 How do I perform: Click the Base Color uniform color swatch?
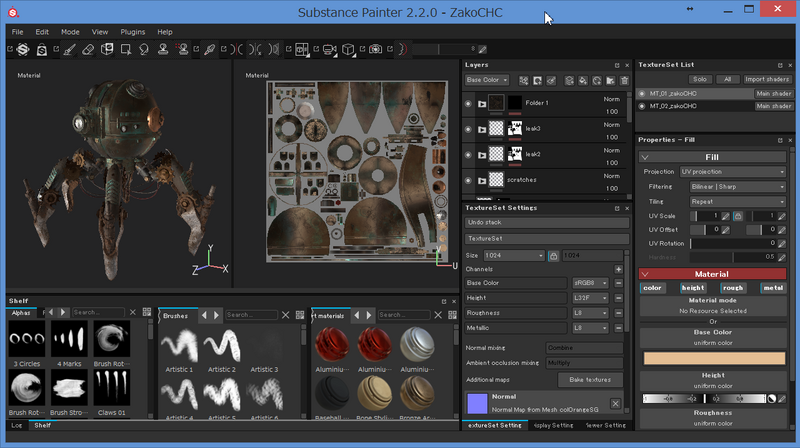point(714,358)
